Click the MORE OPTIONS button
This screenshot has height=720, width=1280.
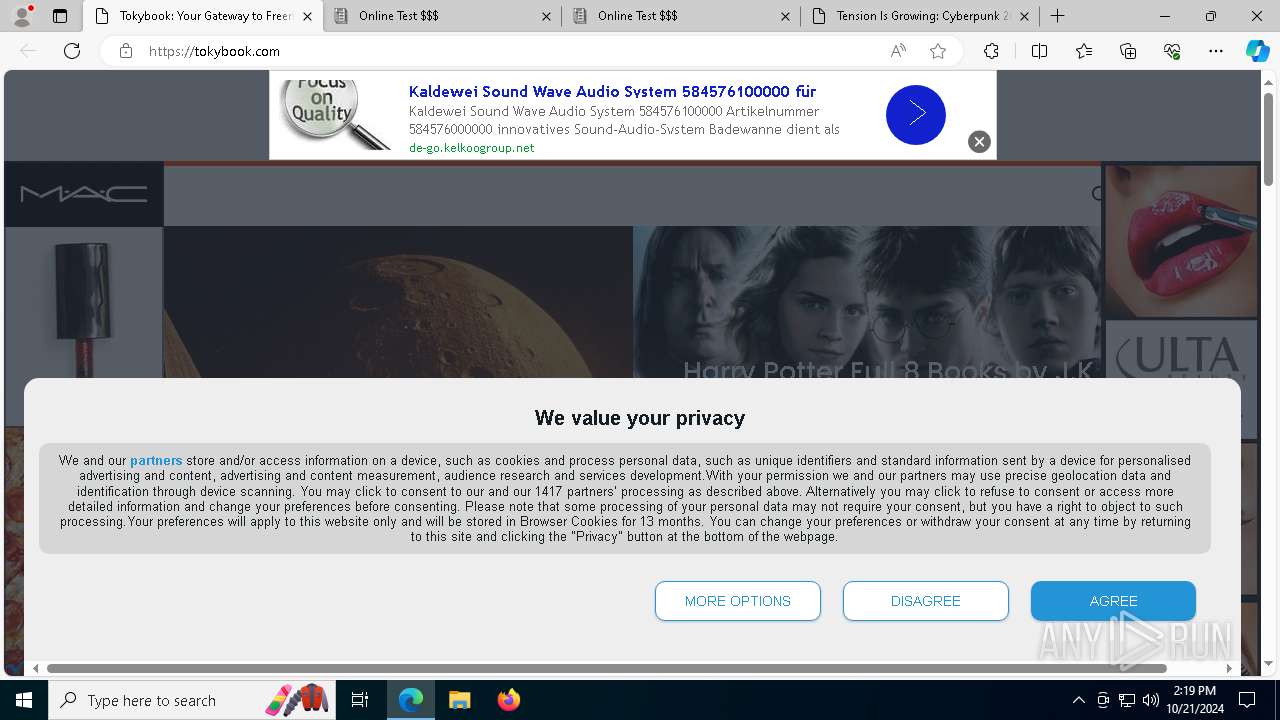tap(738, 601)
